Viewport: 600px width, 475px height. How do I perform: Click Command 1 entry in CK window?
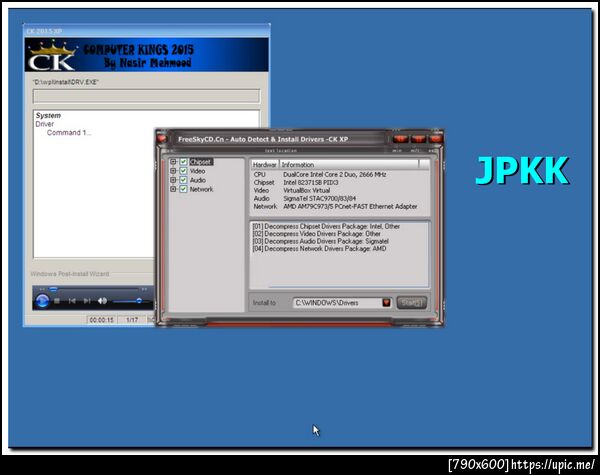(x=69, y=133)
